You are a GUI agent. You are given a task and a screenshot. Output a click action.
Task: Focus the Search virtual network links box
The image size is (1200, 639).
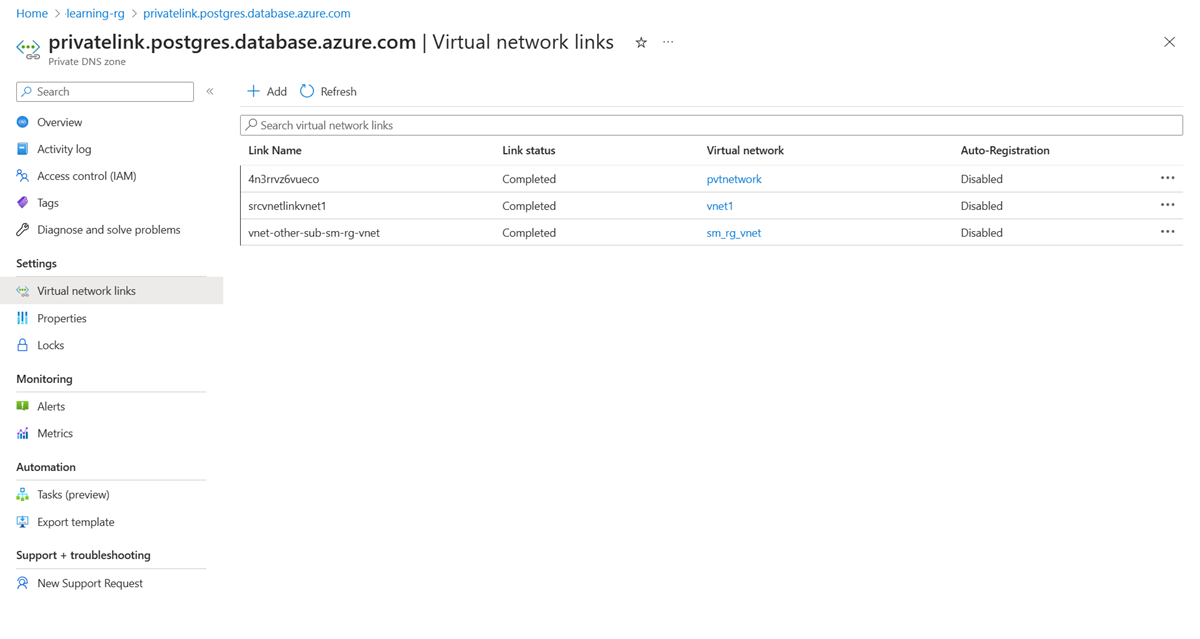711,125
